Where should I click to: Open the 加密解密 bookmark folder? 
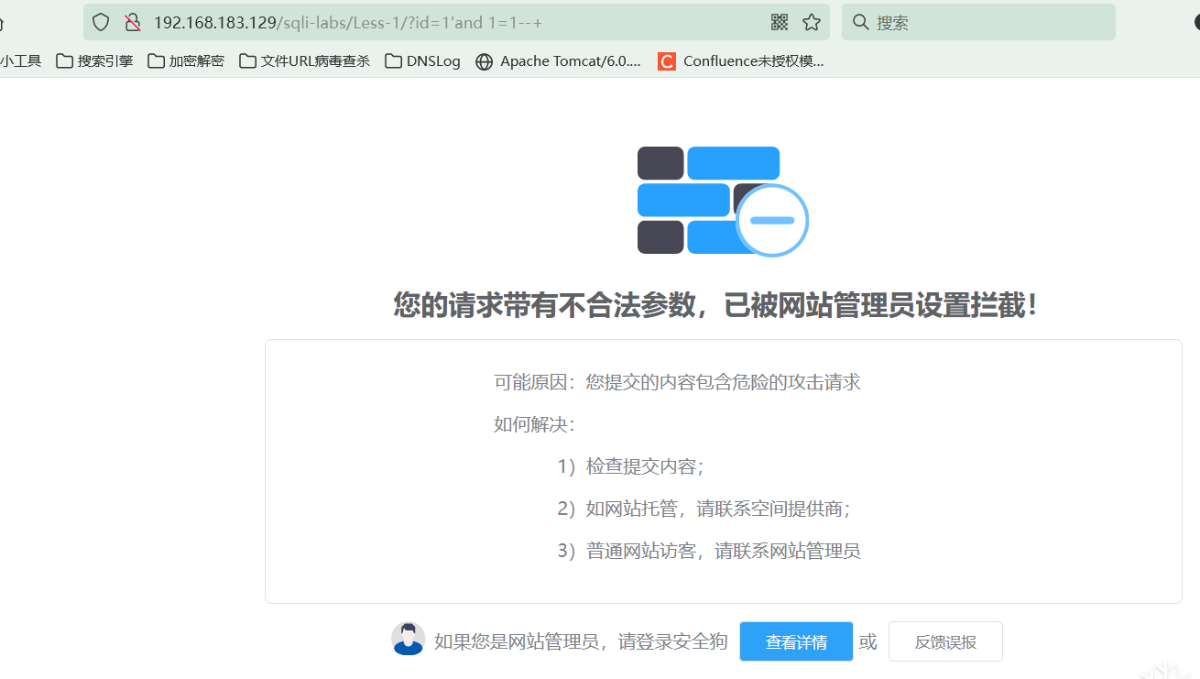tap(186, 61)
